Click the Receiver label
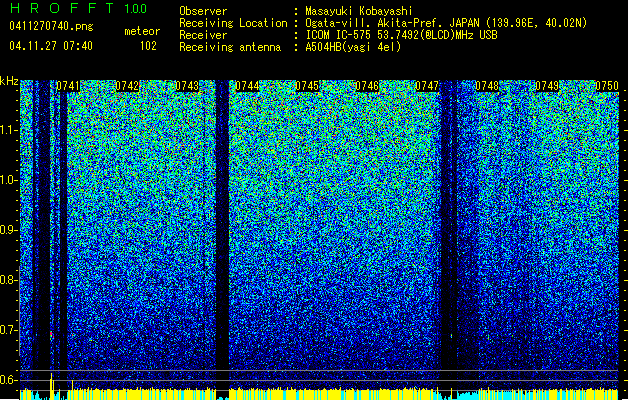629x400 pixels. 203,35
